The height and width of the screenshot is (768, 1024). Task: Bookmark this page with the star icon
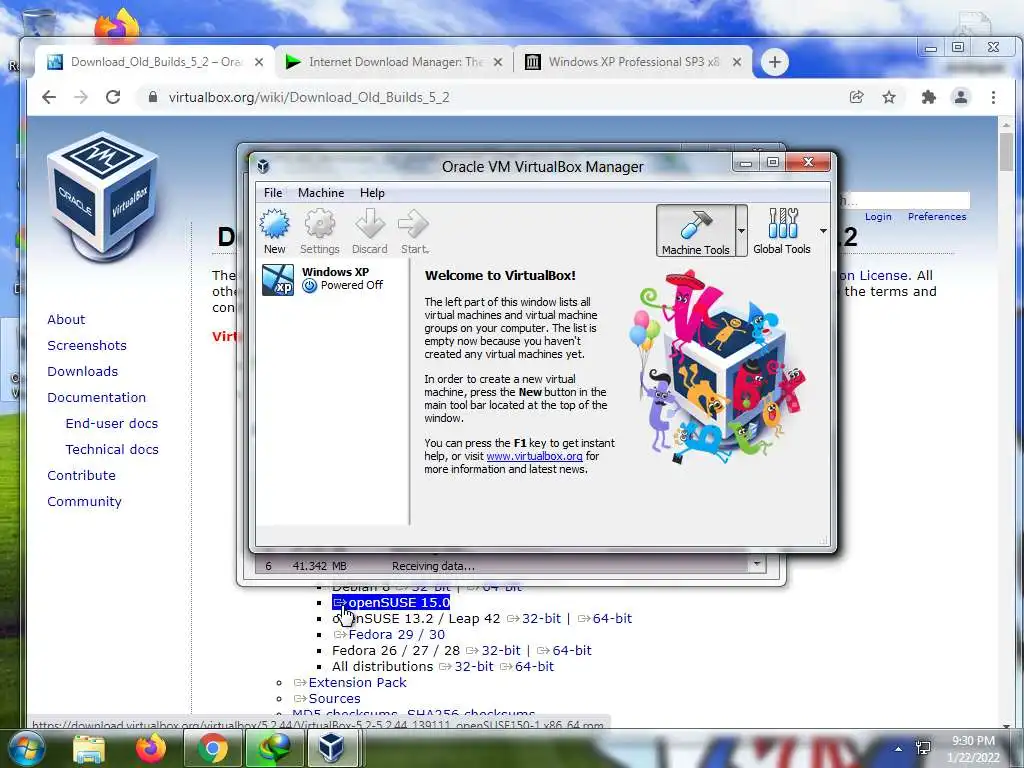pos(889,97)
